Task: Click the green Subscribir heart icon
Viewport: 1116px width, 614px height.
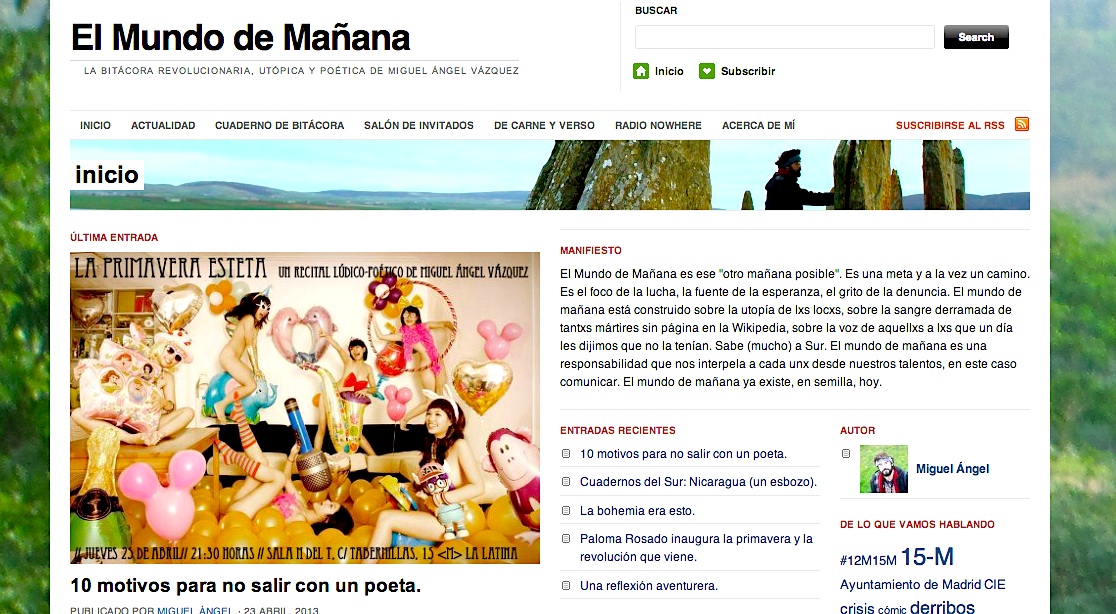Action: [x=707, y=71]
